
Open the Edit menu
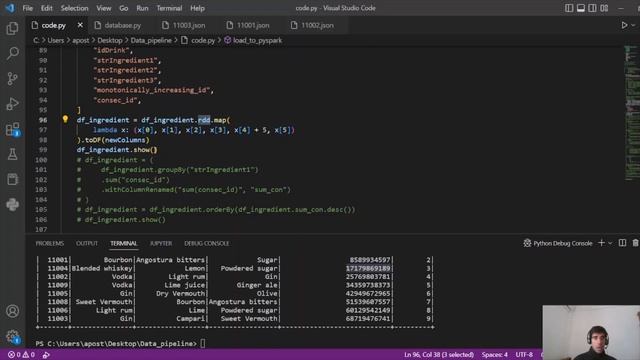(x=47, y=8)
